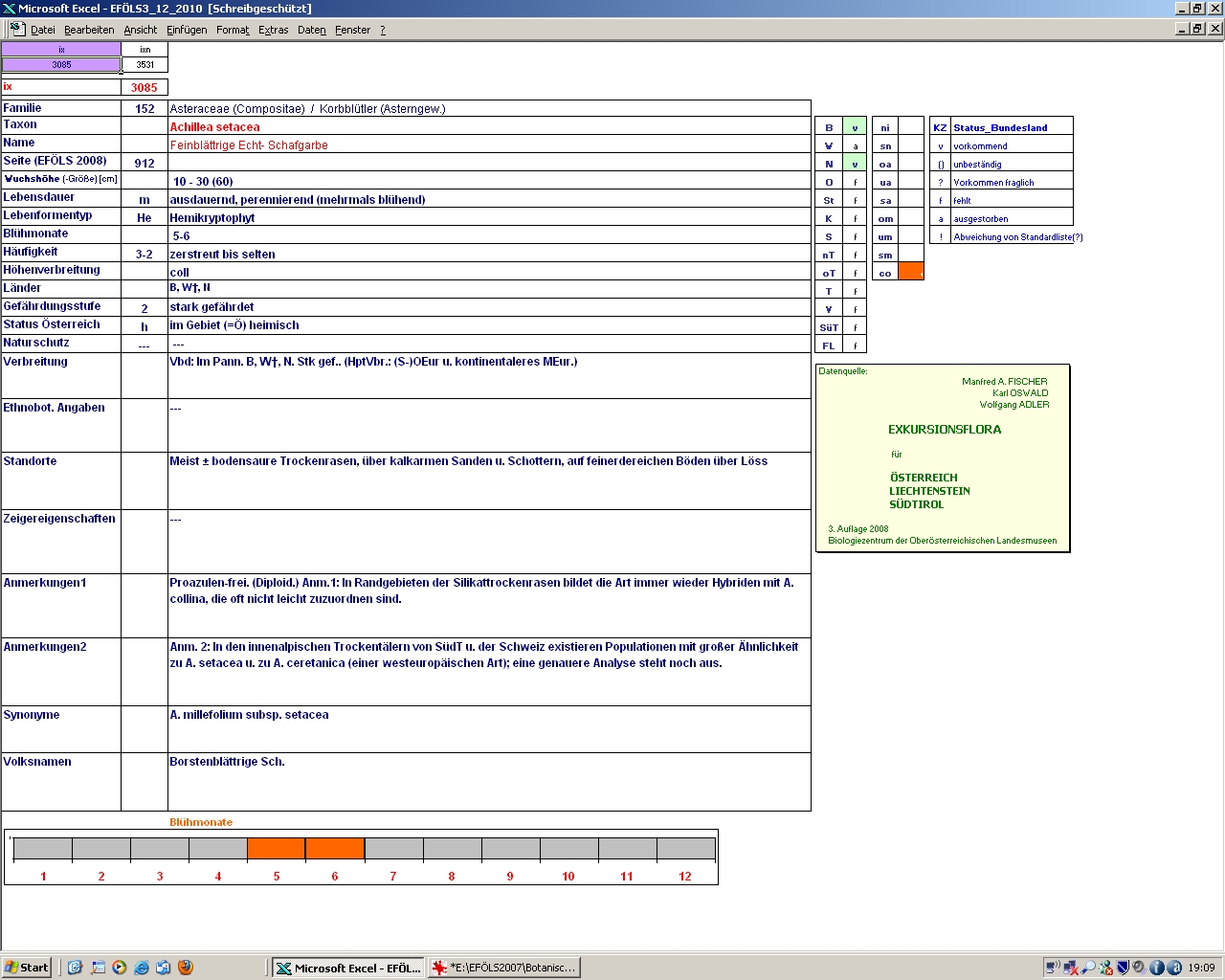Click the Standorte description text

[468, 461]
